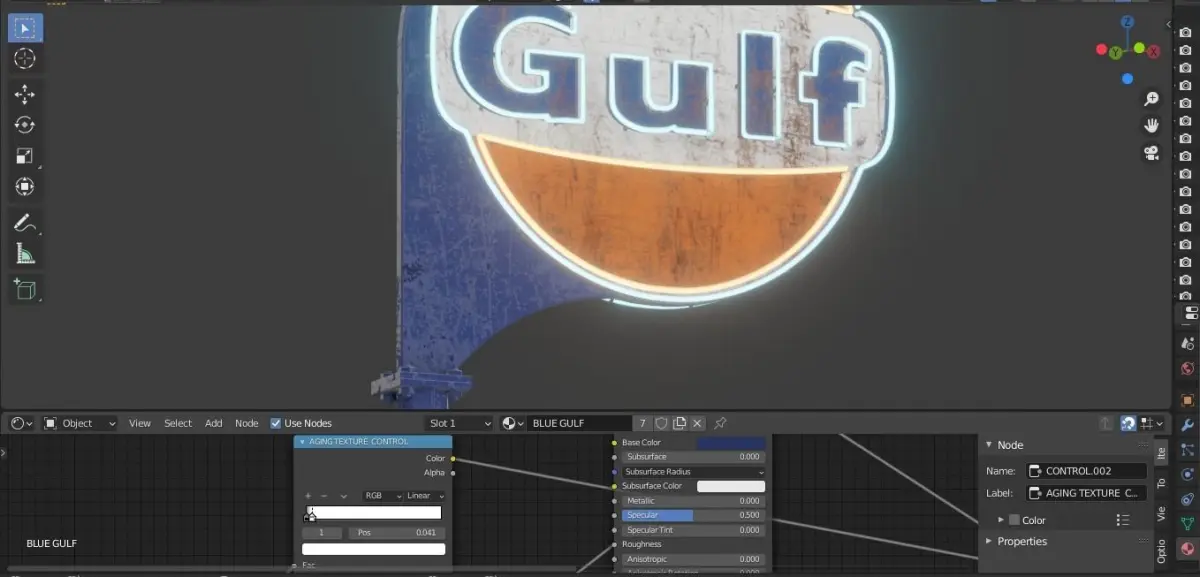1200x577 pixels.
Task: Open the Node menu
Action: click(x=247, y=423)
